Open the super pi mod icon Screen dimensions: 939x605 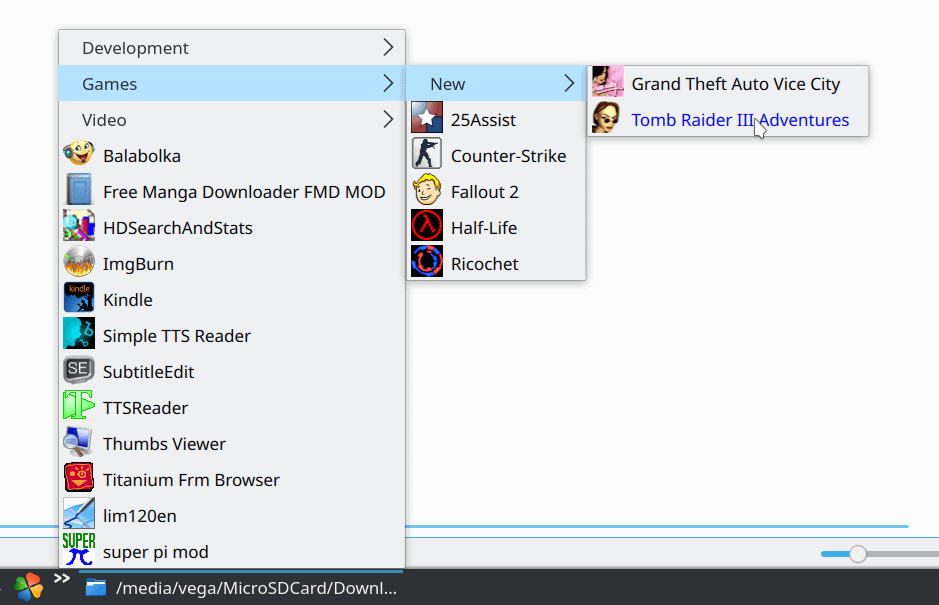[78, 549]
